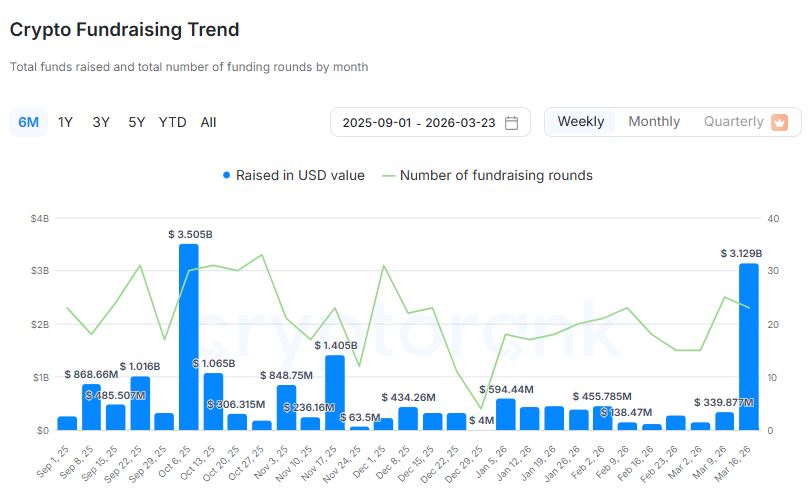Screen dimensions: 811x497
Task: Switch to the 3Y range
Action: pos(101,122)
